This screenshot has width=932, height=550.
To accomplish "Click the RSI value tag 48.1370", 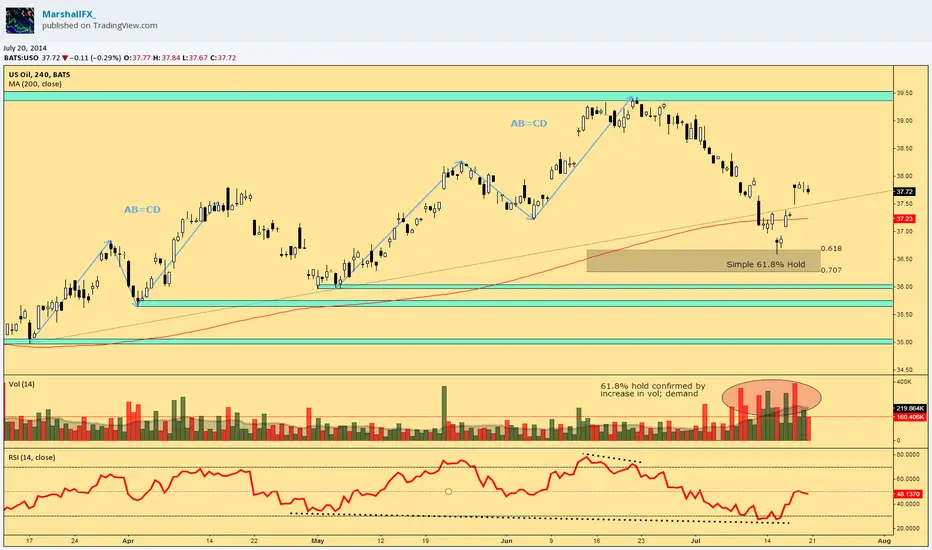I will coord(909,494).
